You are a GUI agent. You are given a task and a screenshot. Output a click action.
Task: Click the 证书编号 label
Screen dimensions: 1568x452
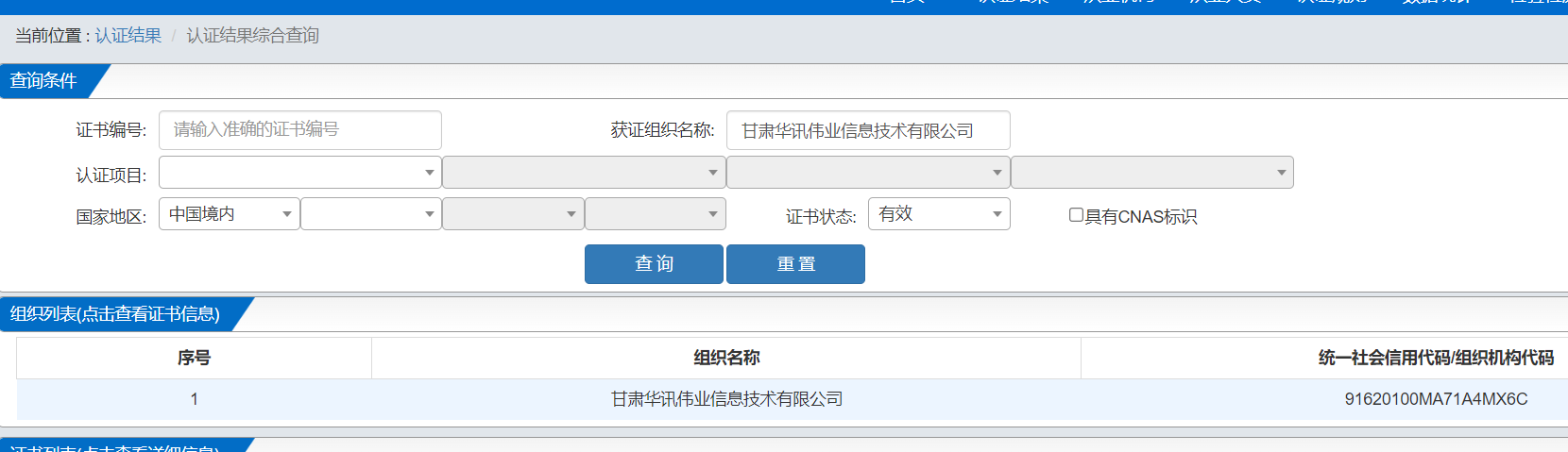pyautogui.click(x=111, y=130)
